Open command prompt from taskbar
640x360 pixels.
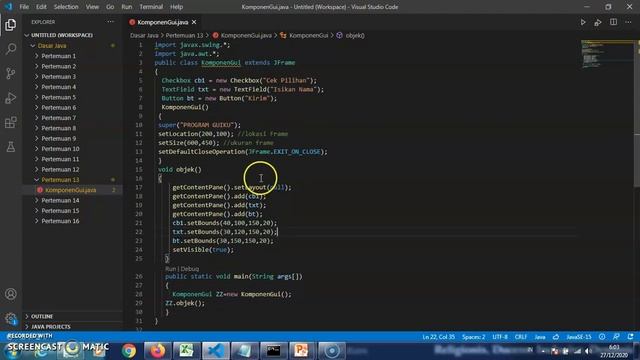(273, 351)
